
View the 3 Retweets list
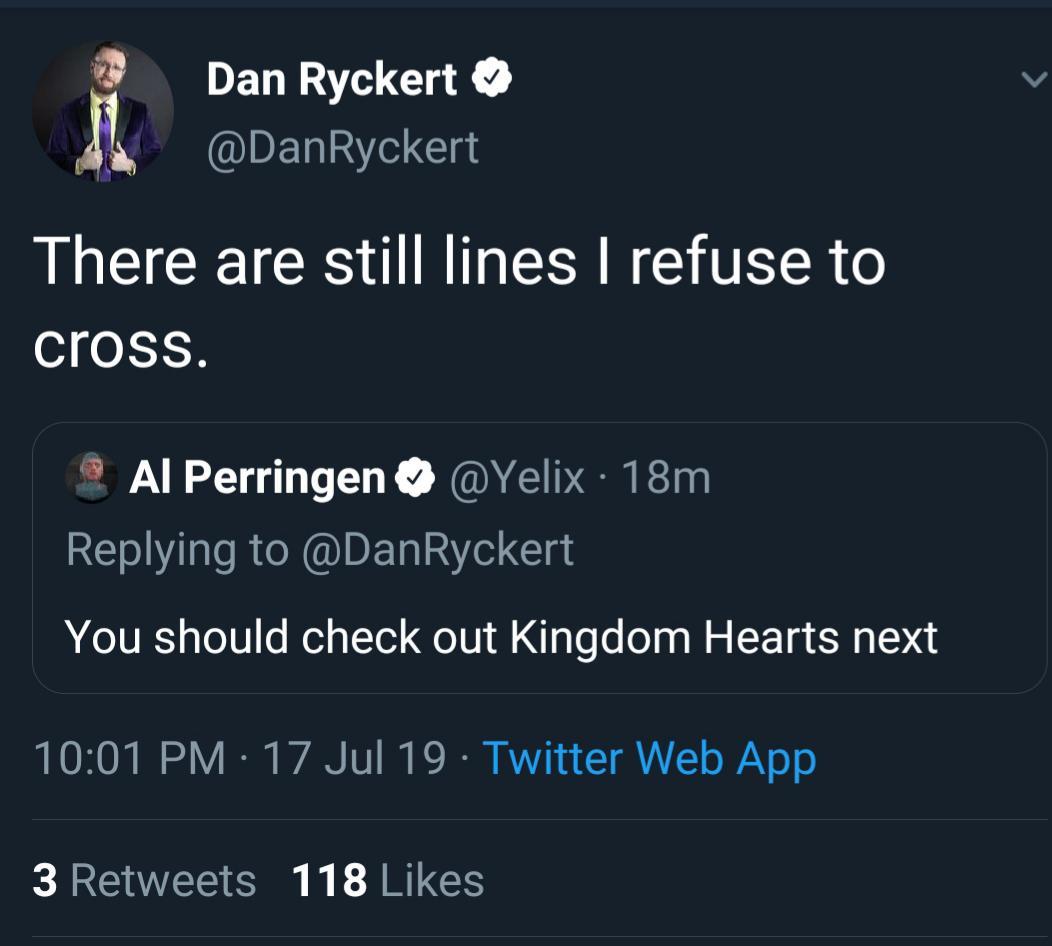[144, 881]
